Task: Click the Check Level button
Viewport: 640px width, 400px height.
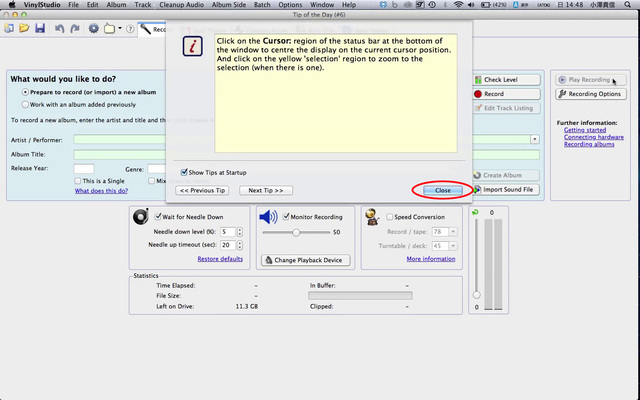Action: click(506, 80)
